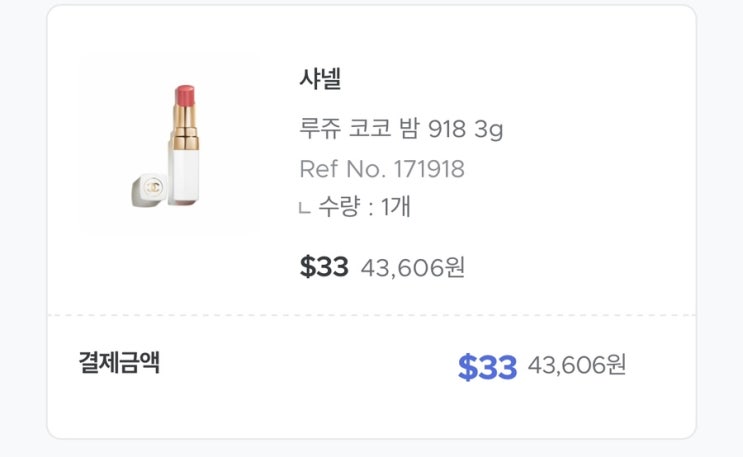
Task: Click the Chanel lipstick product thumbnail
Action: tap(168, 144)
